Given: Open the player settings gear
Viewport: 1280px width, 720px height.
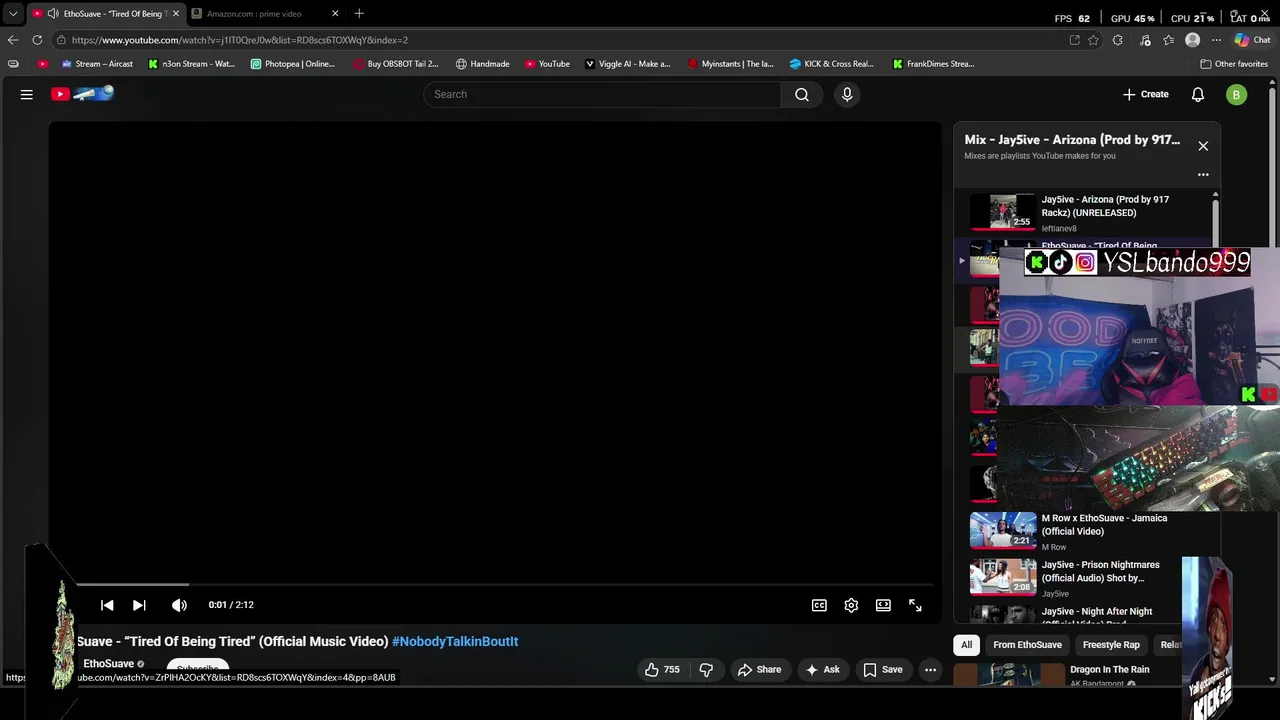Looking at the screenshot, I should point(851,605).
